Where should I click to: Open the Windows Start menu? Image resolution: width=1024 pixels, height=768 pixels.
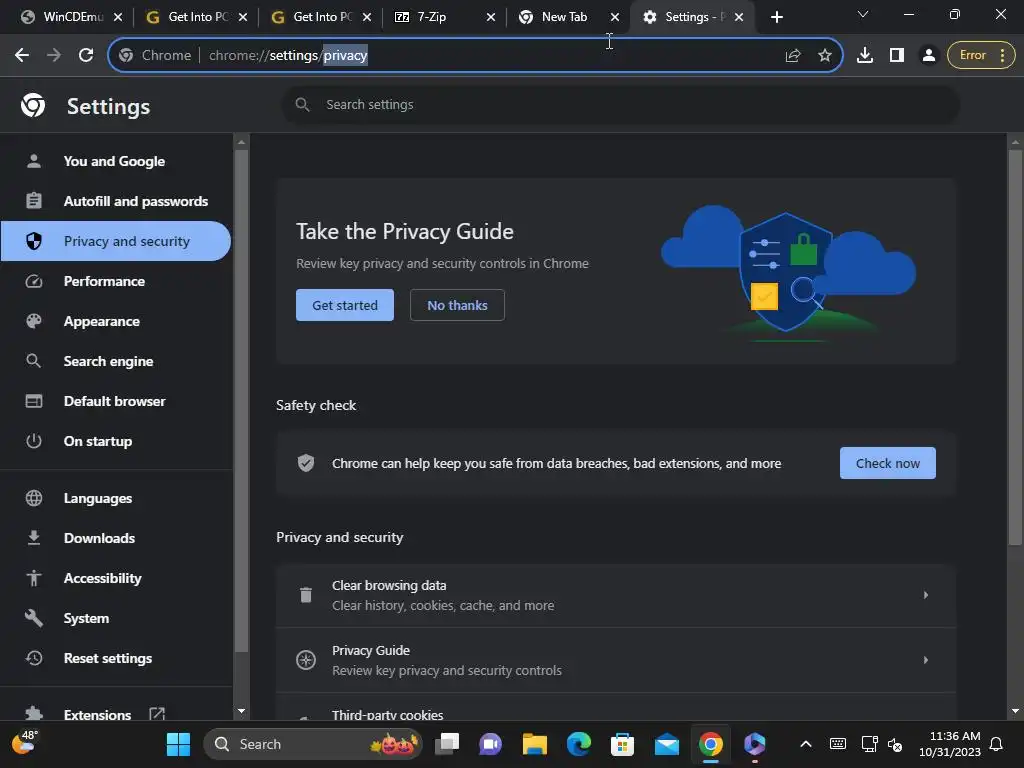point(178,744)
